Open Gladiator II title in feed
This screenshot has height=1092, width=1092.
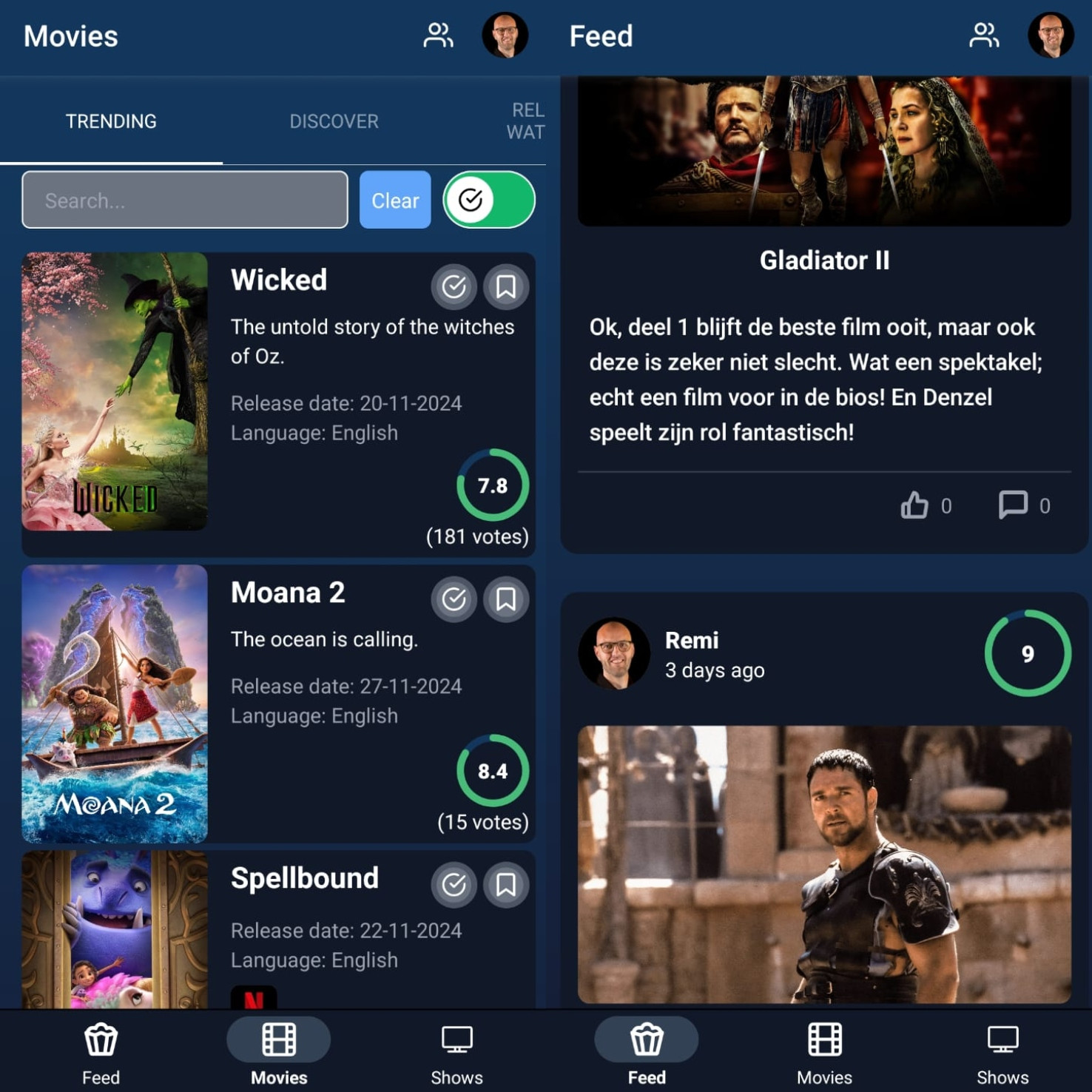(824, 260)
